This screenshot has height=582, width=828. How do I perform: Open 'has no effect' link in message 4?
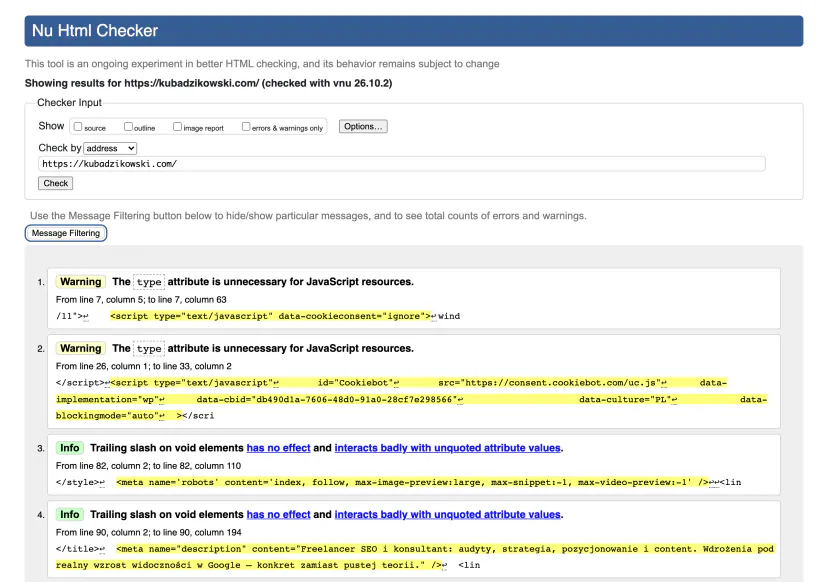[278, 514]
